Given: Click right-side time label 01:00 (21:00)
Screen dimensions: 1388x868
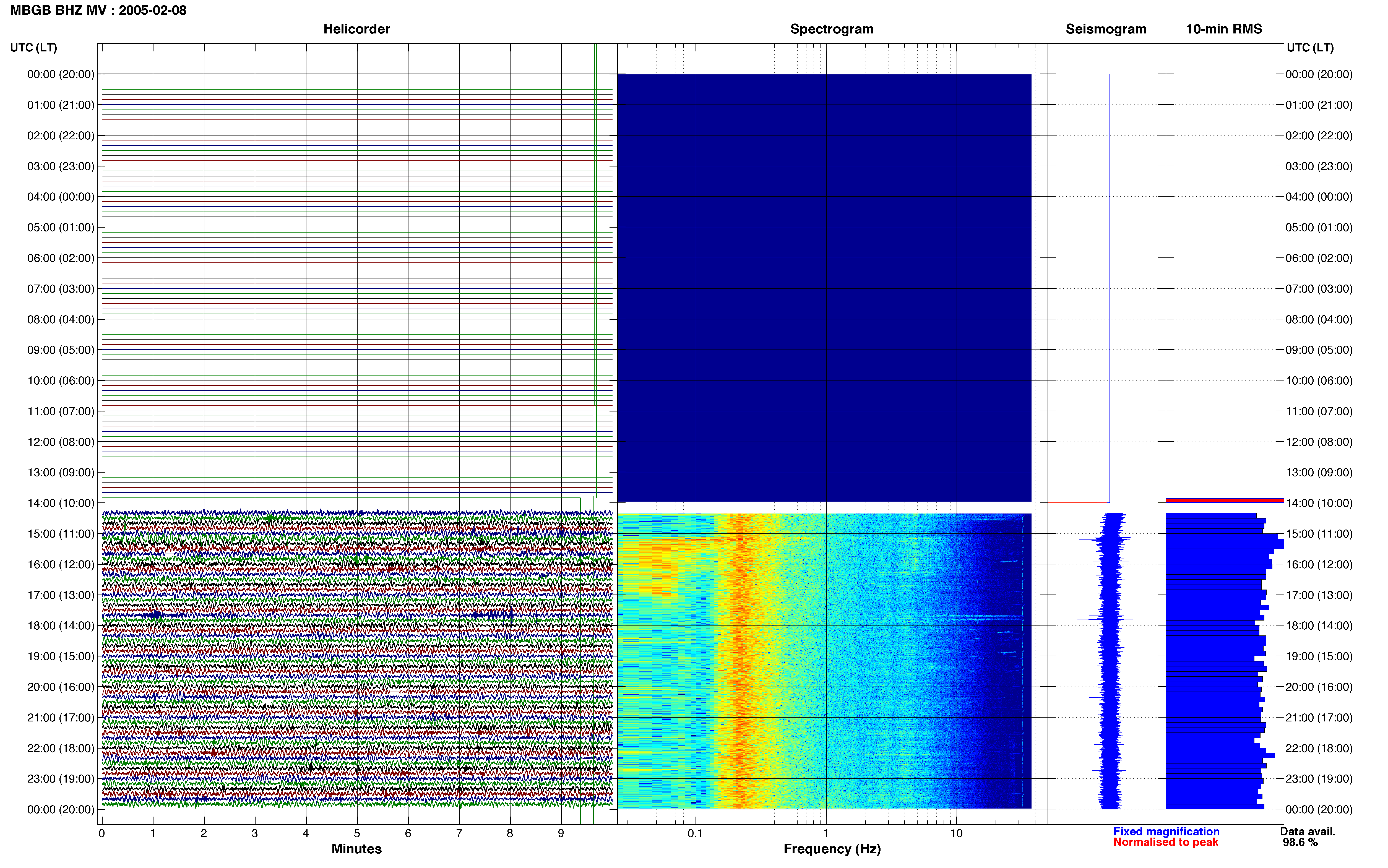Looking at the screenshot, I should tap(1319, 105).
